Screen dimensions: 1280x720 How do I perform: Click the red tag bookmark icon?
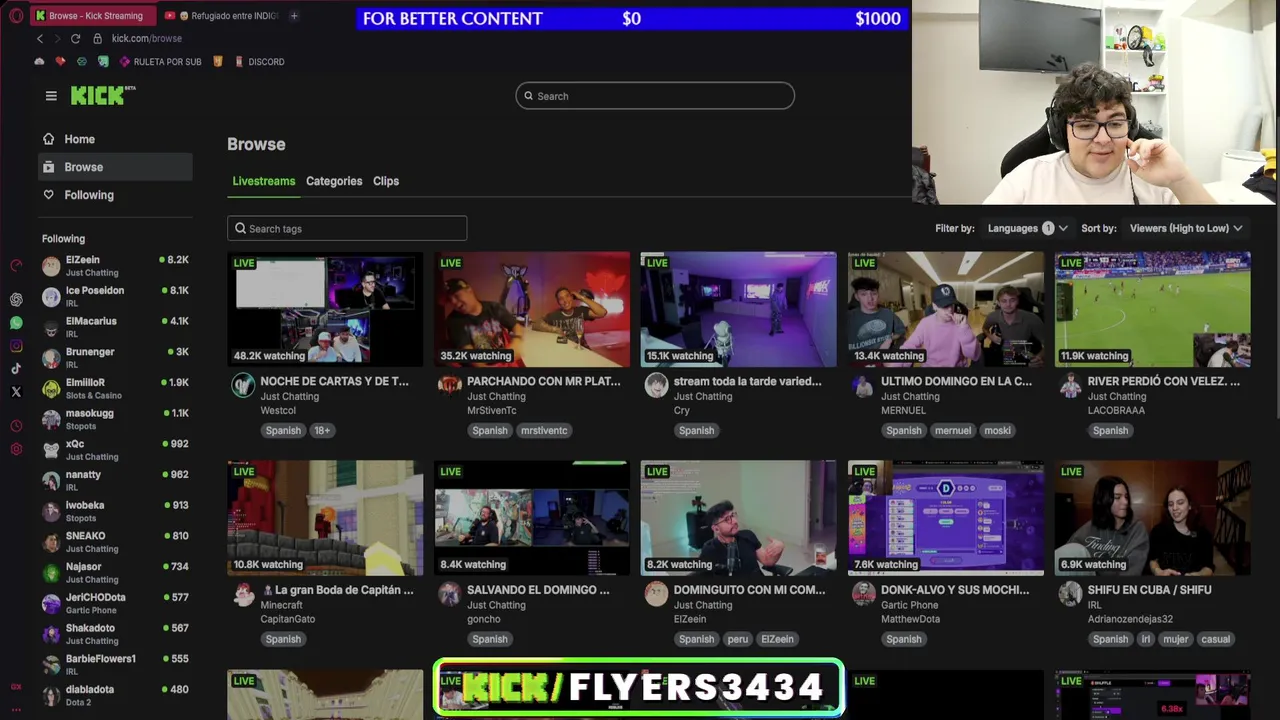click(60, 61)
